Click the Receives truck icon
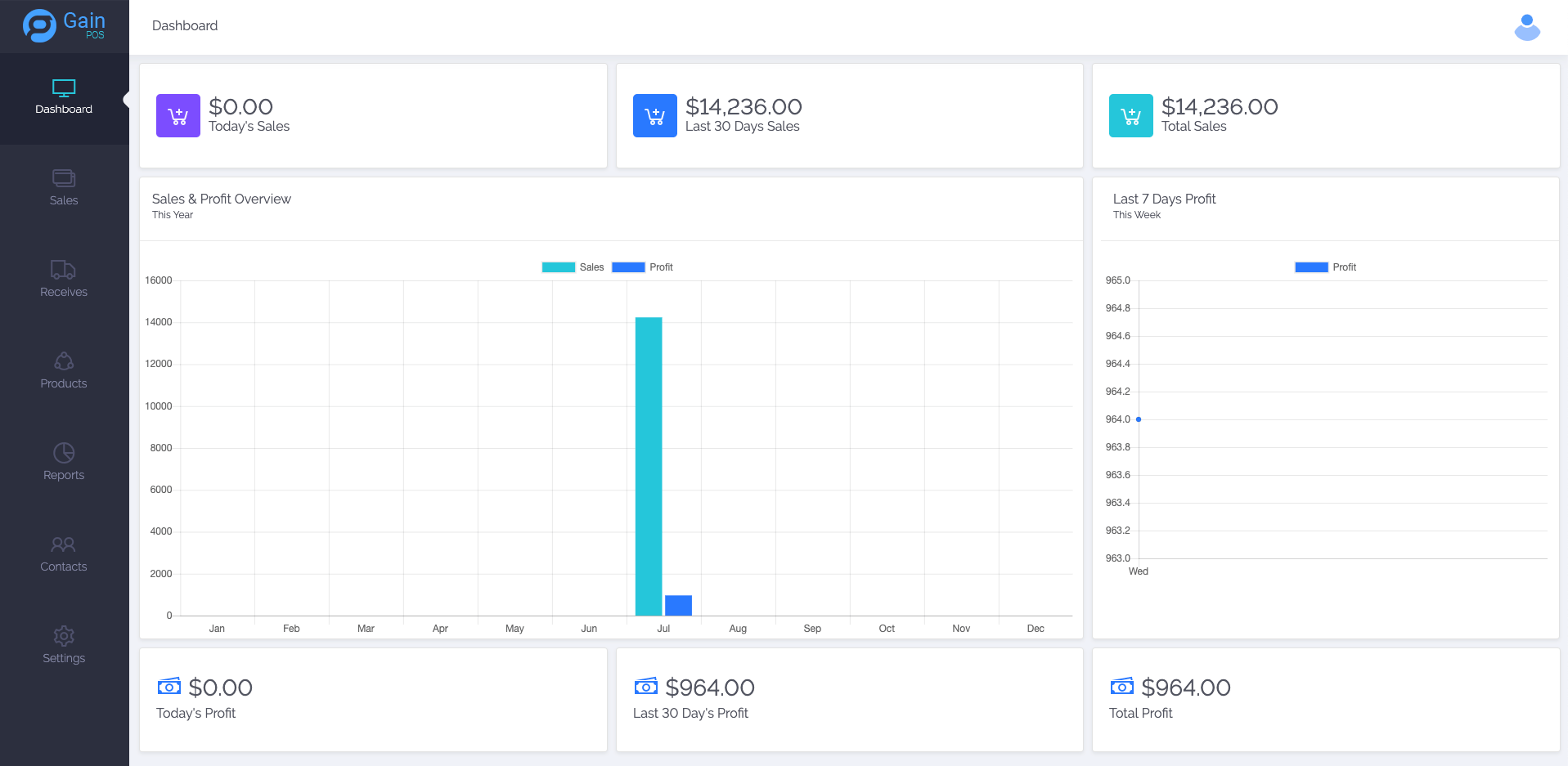 (x=64, y=270)
